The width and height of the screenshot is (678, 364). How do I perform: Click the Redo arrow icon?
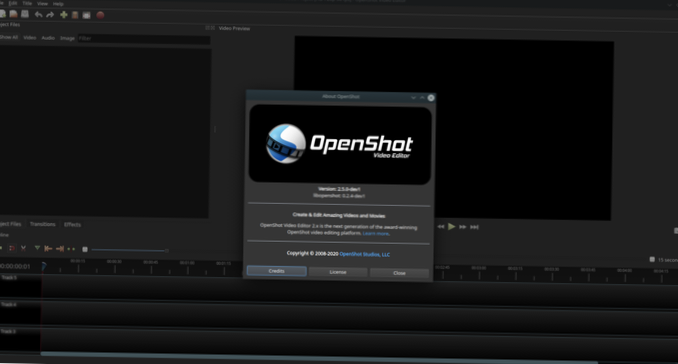click(50, 15)
